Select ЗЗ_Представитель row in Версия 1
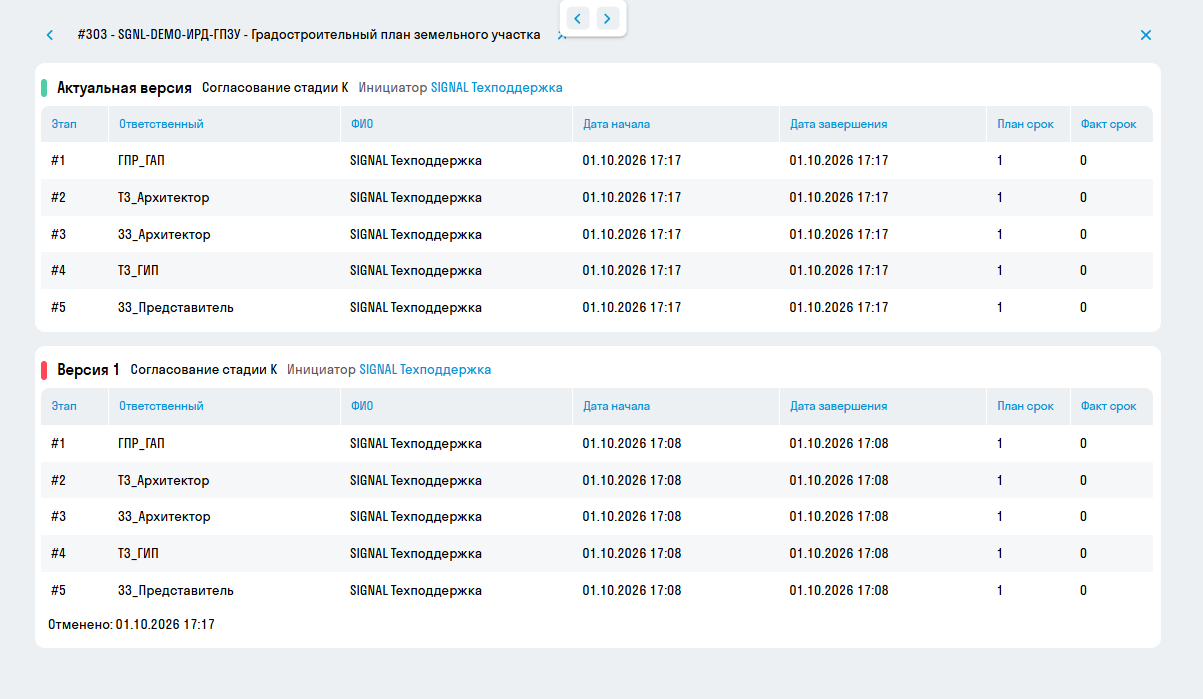This screenshot has width=1203, height=699. [x=597, y=591]
